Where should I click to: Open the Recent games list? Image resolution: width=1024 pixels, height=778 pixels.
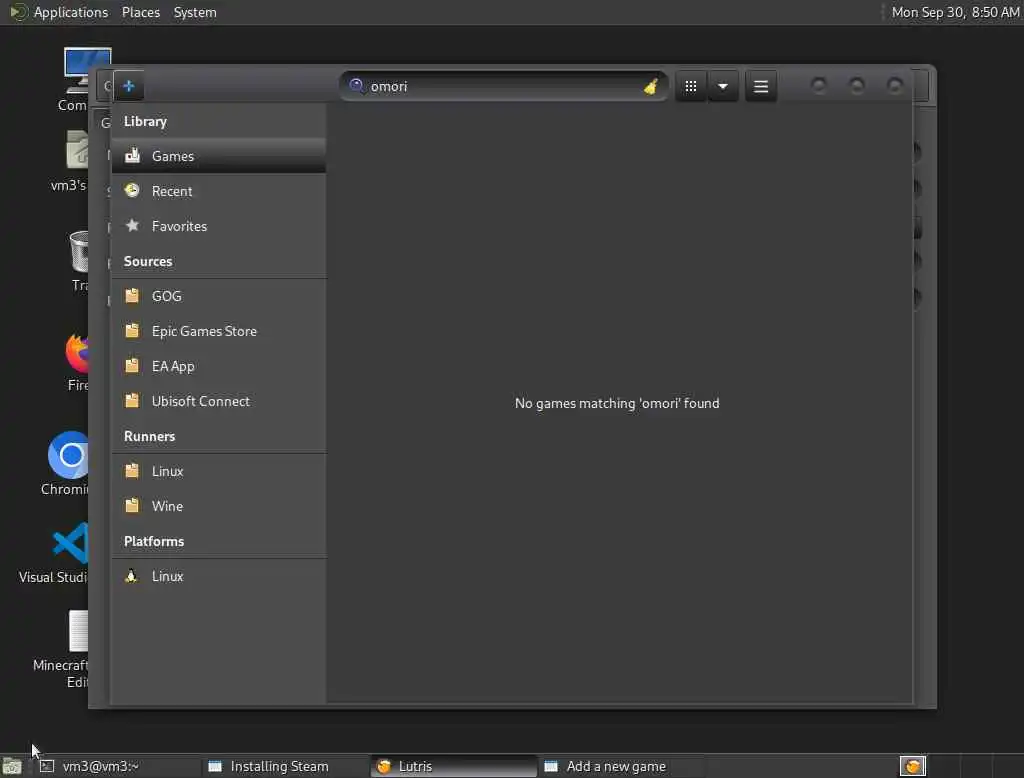tap(219, 191)
